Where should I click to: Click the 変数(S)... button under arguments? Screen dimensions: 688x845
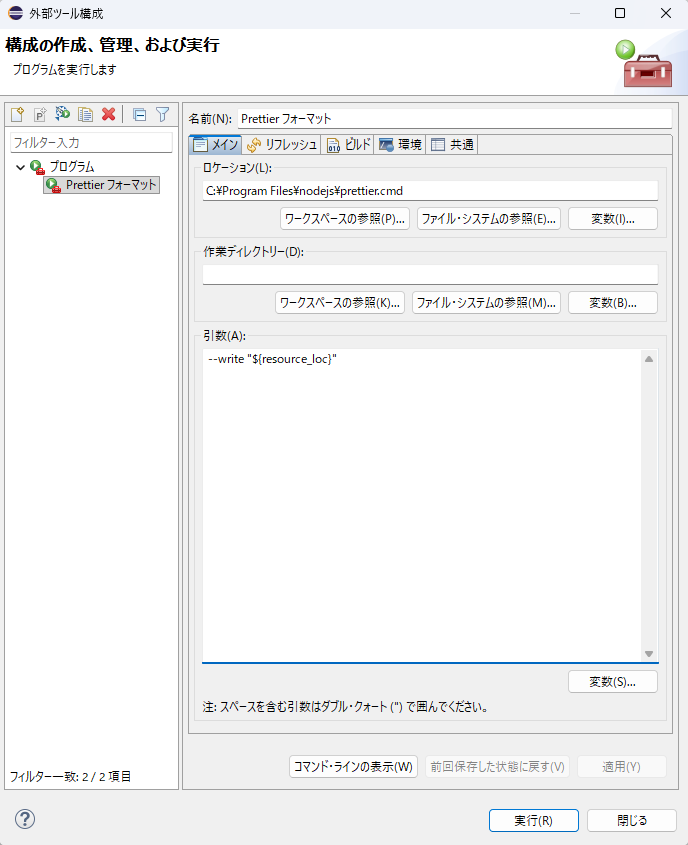coord(612,682)
